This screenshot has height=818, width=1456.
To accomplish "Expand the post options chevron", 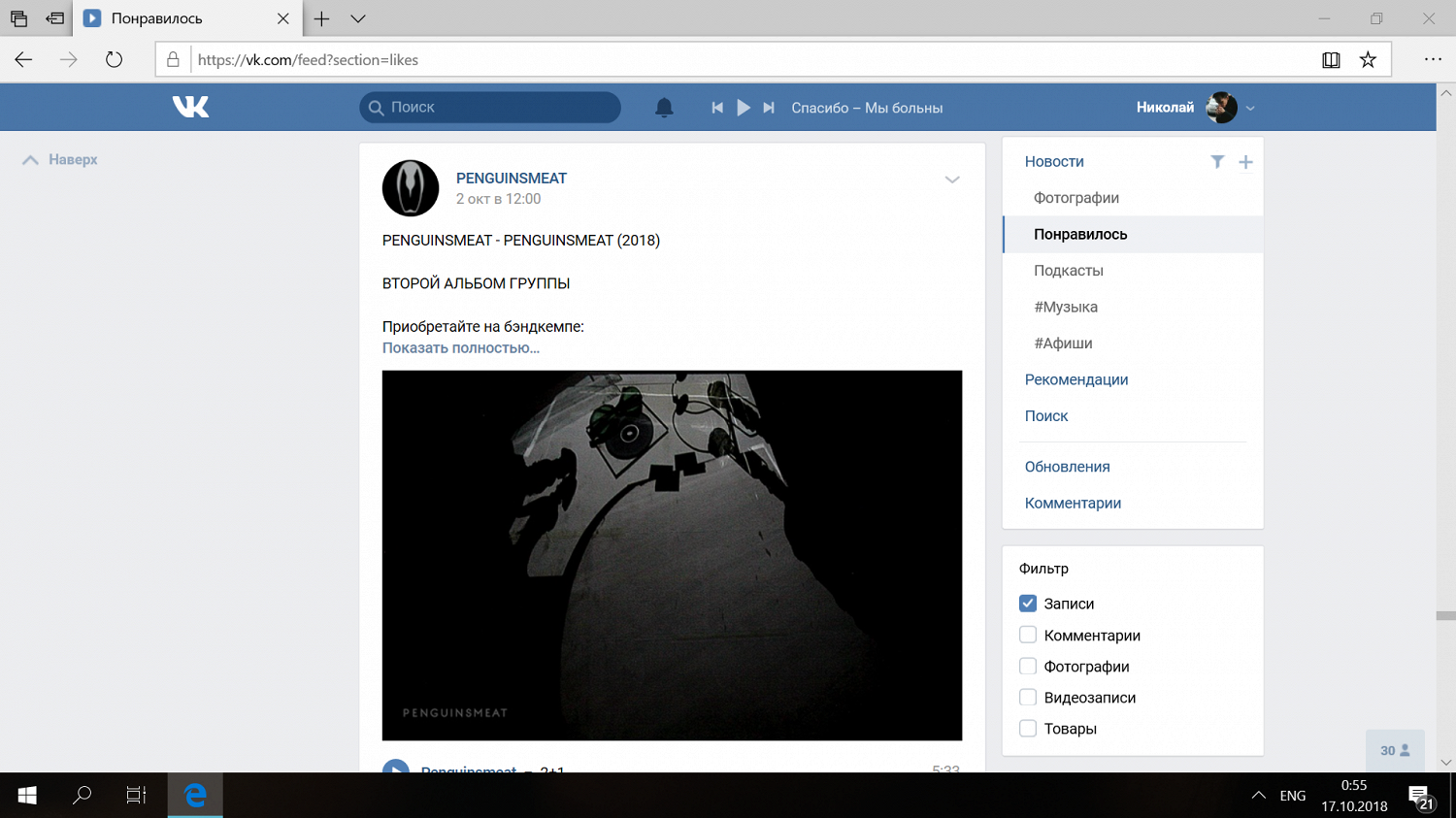I will coord(952,180).
